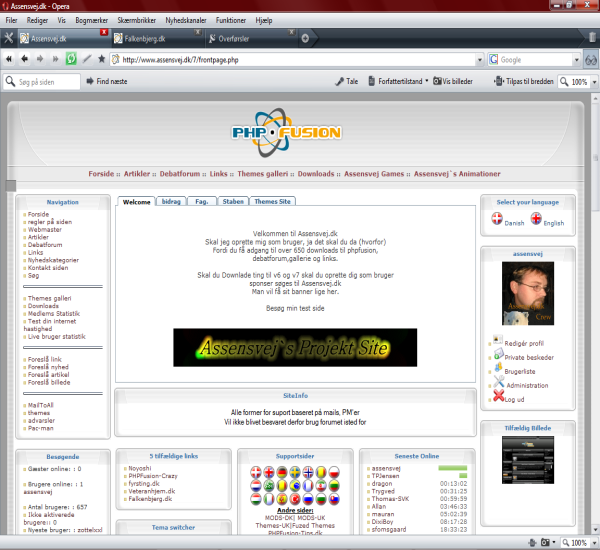Click the red X Log ud
600x550 pixels.
click(x=498, y=396)
